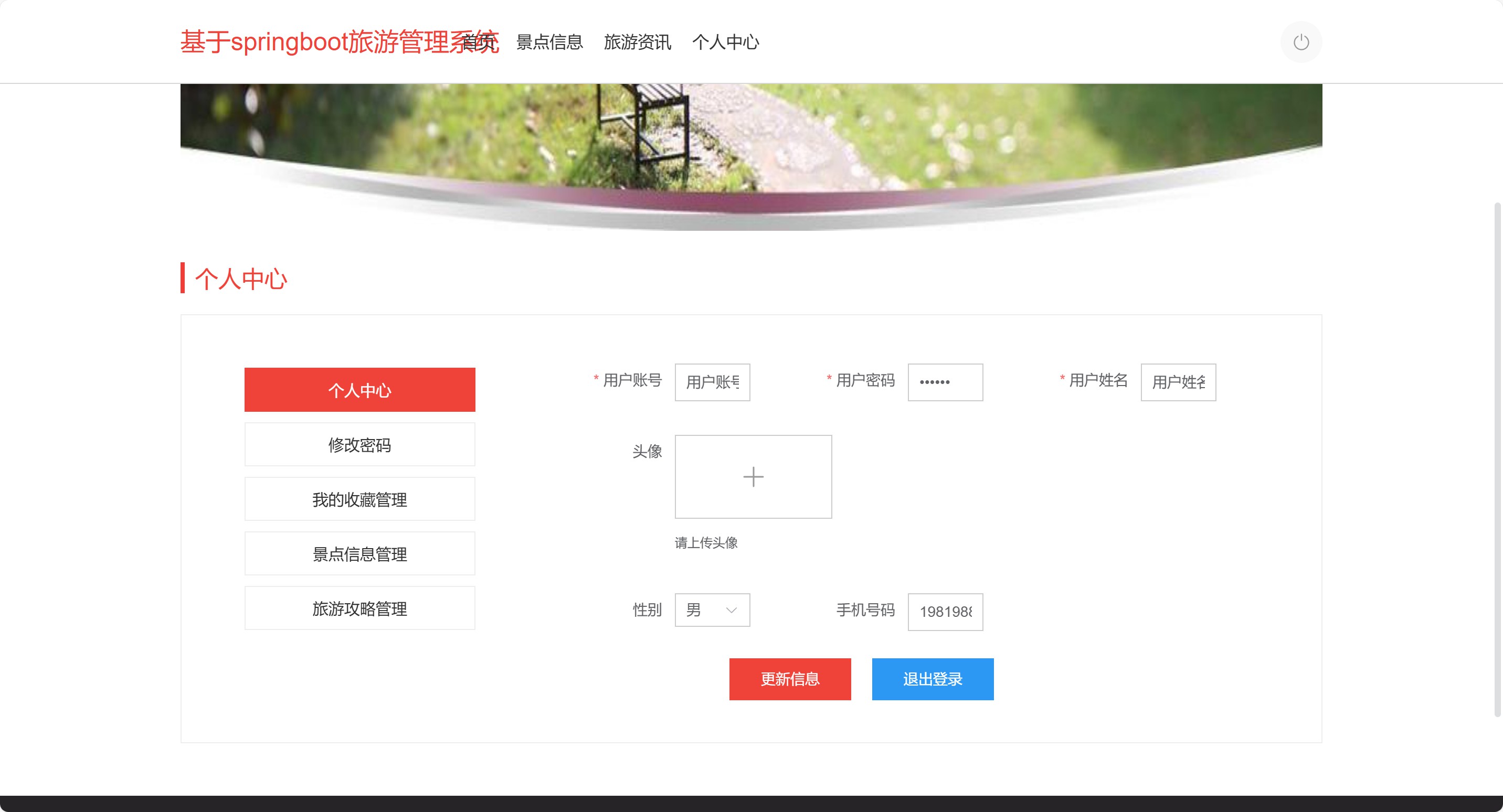Click the red 更新信息 button
This screenshot has height=812, width=1503.
(789, 678)
